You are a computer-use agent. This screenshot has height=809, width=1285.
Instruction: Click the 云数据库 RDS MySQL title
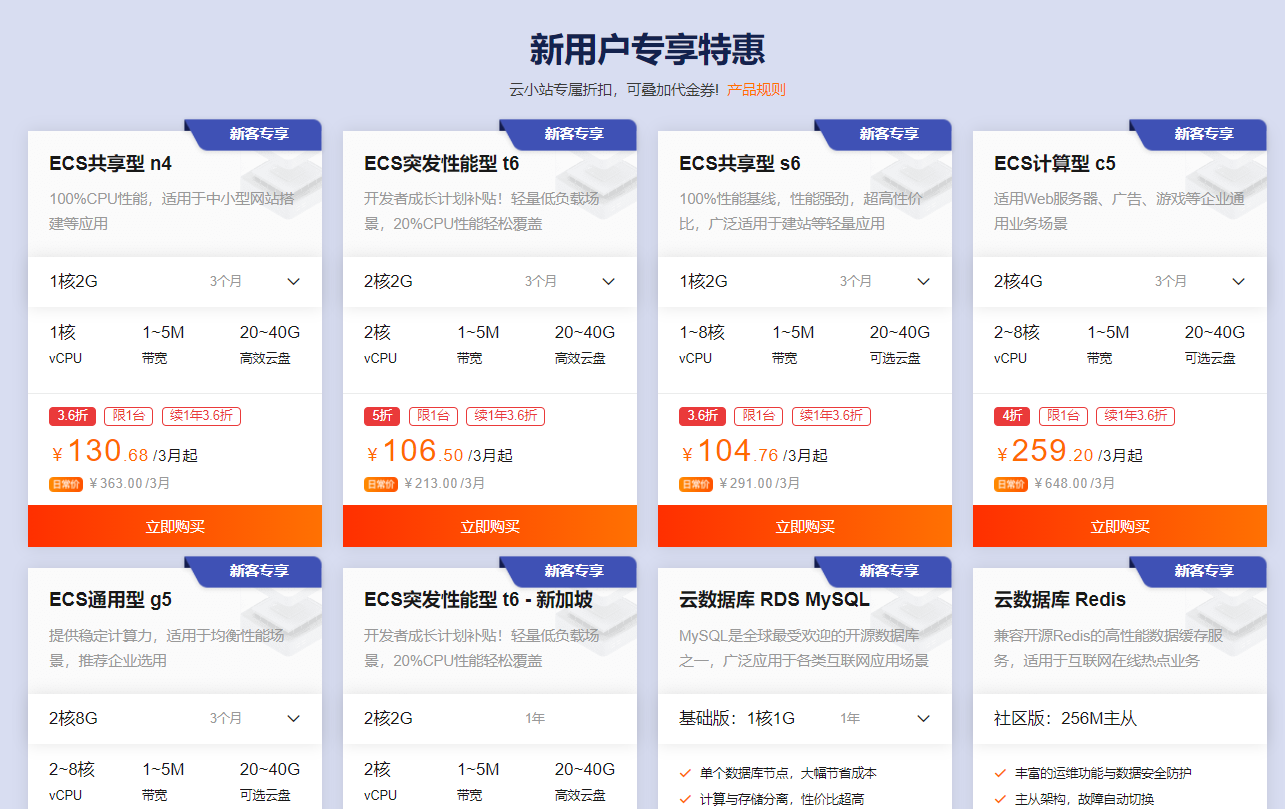pos(774,600)
